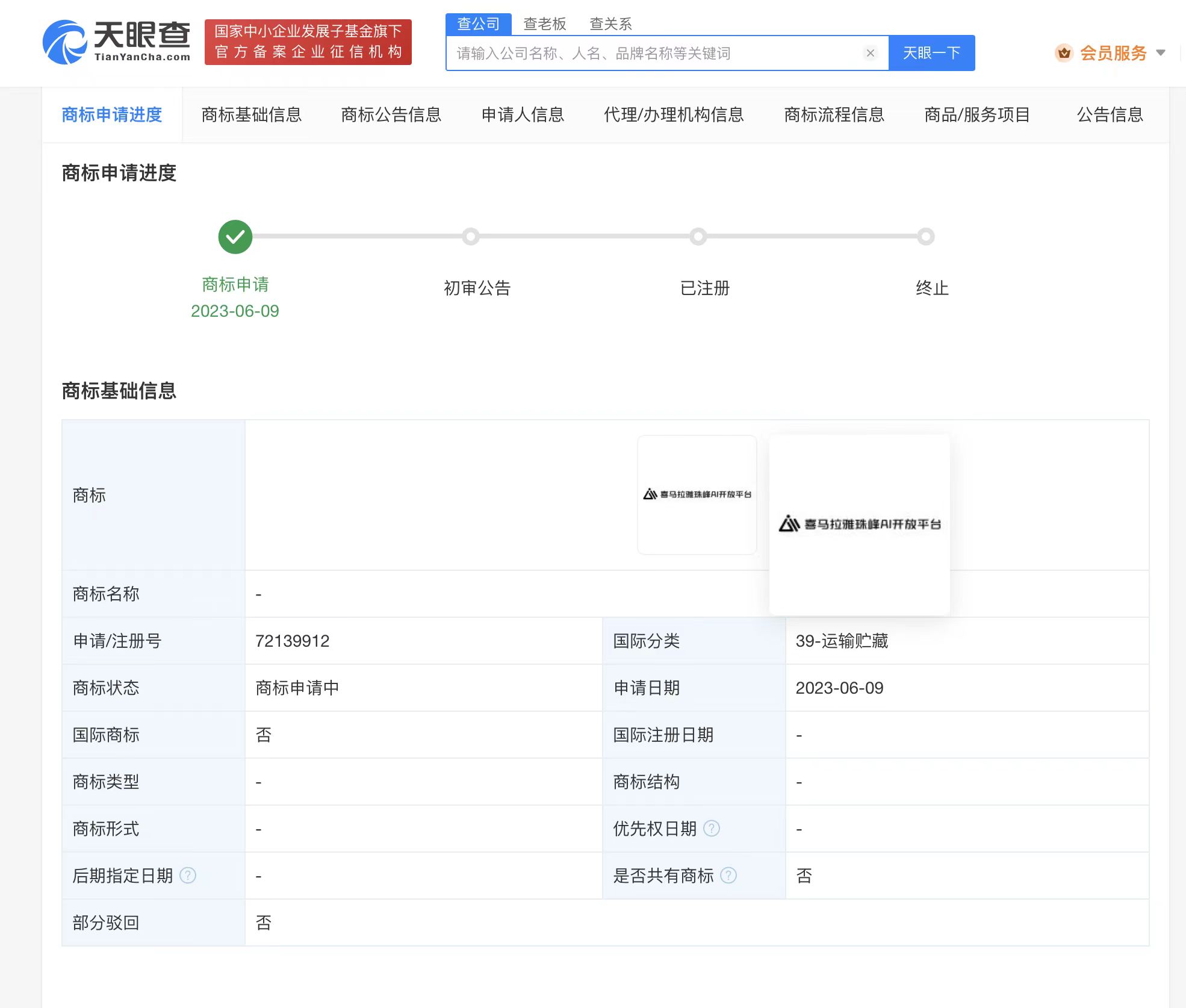Click the 终止 progress step marker
The width and height of the screenshot is (1186, 1008).
click(926, 237)
